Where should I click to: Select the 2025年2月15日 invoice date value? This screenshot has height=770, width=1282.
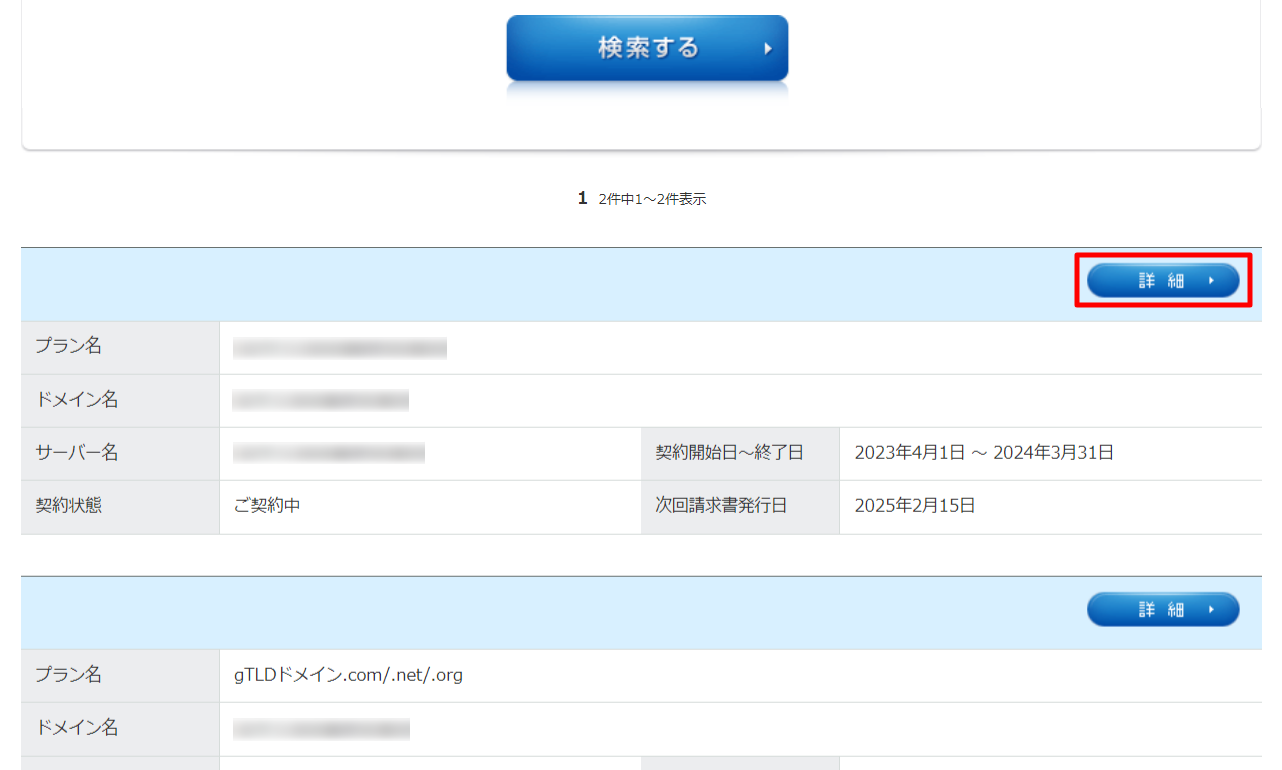914,506
